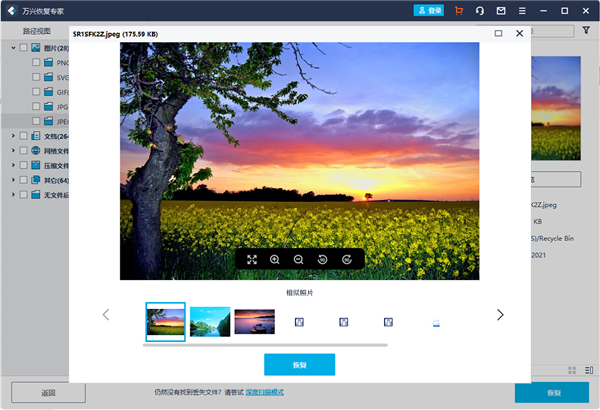Zoom out of the preview image
Screen dimensions: 600x410
[298, 259]
